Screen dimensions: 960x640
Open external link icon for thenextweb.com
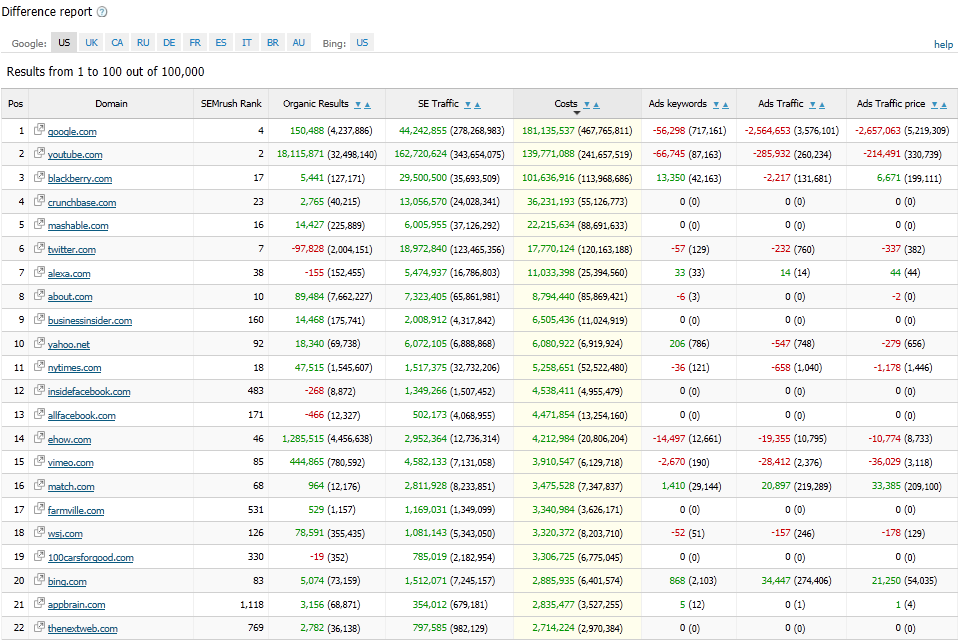39,627
